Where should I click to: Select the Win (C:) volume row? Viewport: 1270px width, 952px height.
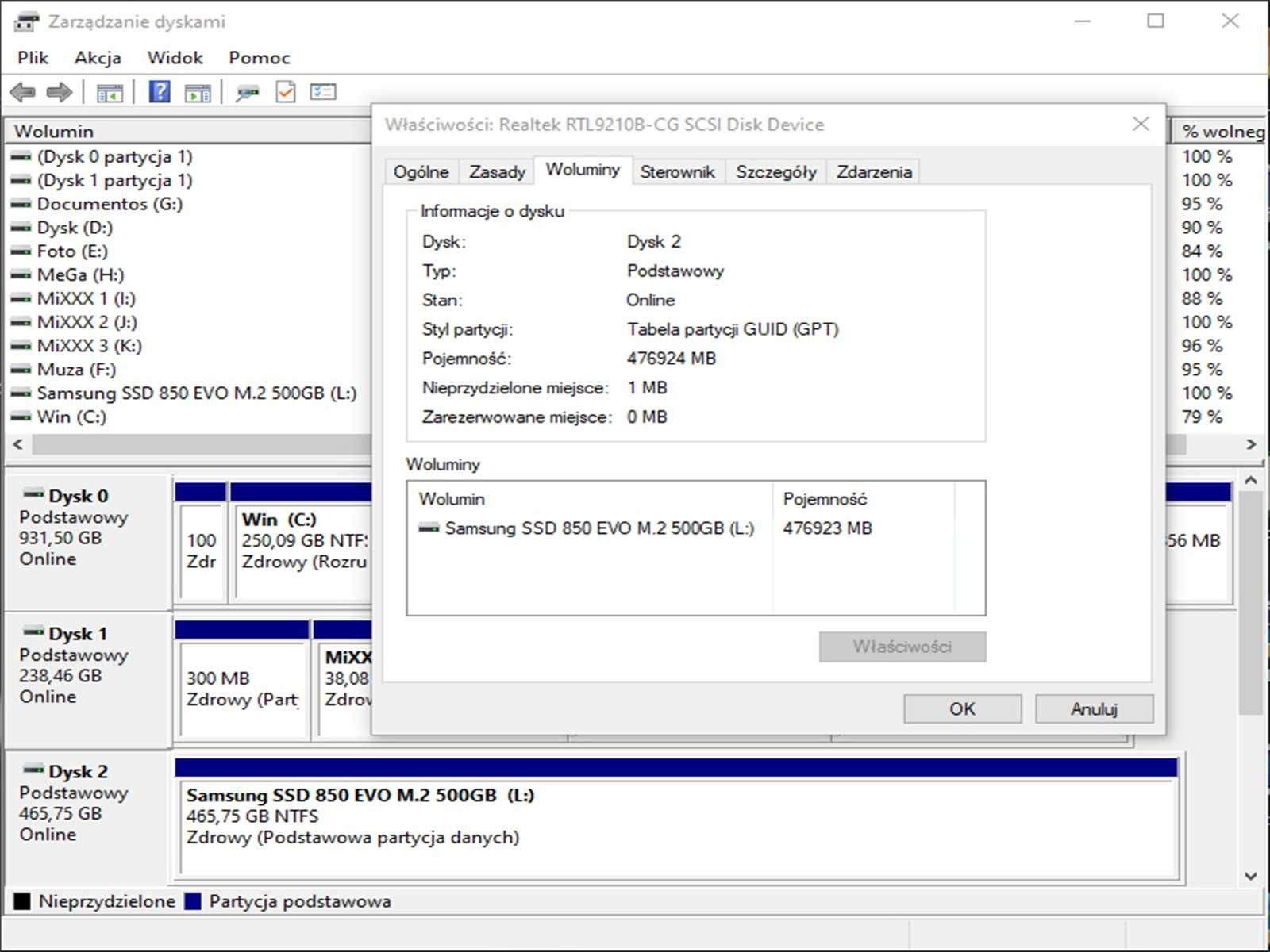pos(71,416)
